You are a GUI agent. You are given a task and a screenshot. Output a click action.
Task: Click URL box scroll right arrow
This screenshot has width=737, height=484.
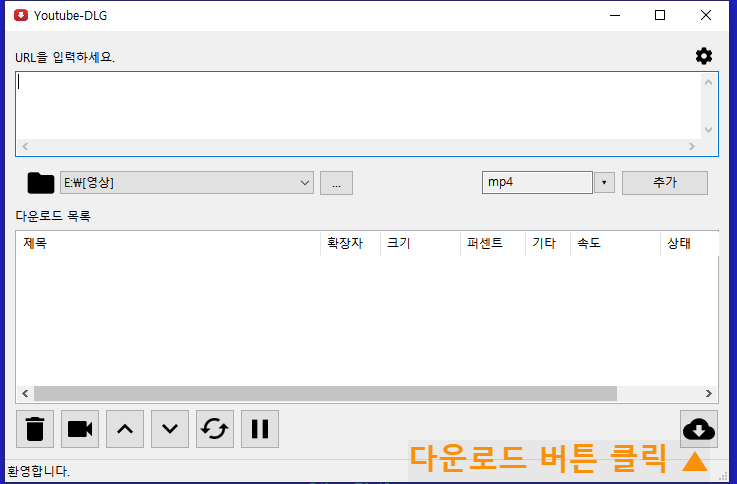(x=691, y=147)
